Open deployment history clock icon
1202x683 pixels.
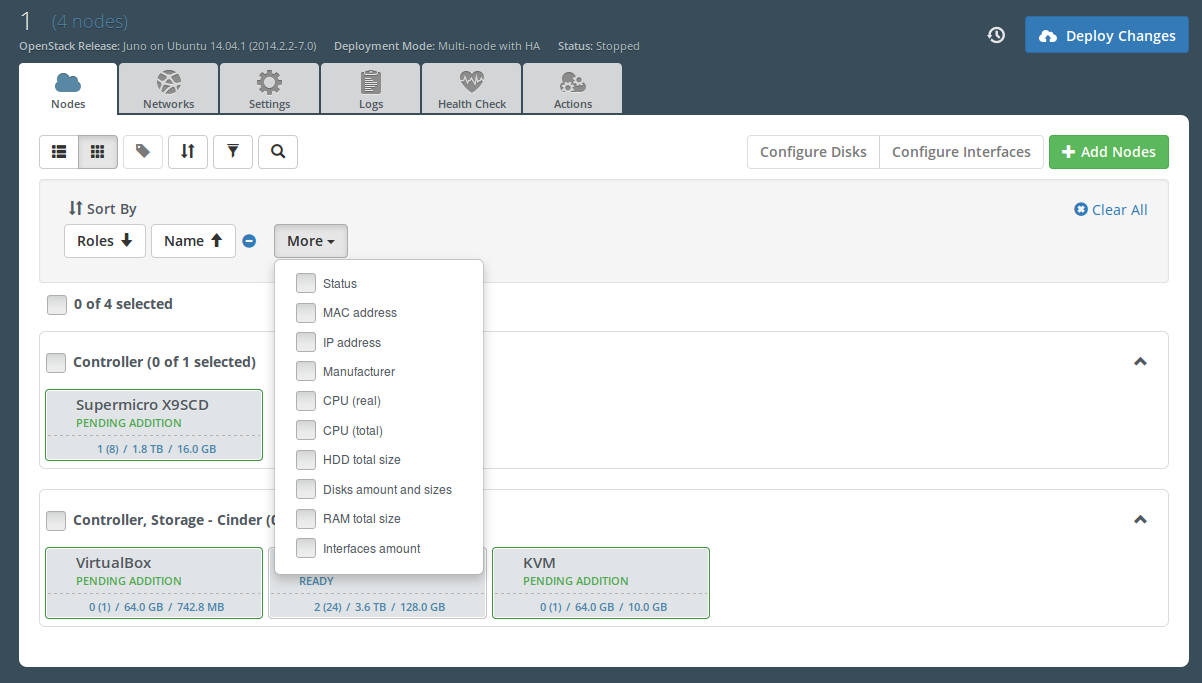(x=996, y=35)
